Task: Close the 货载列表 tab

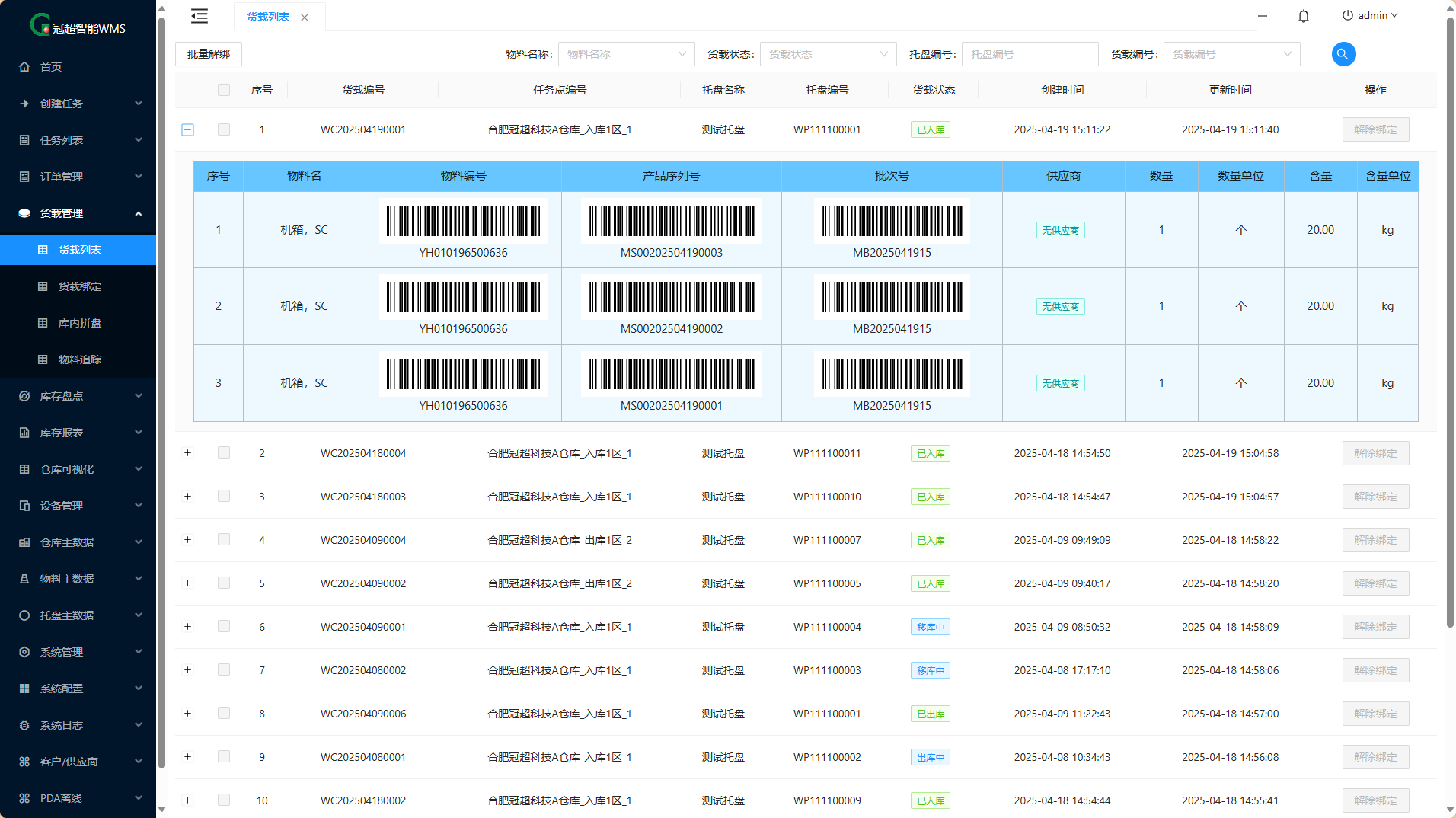Action: [305, 18]
